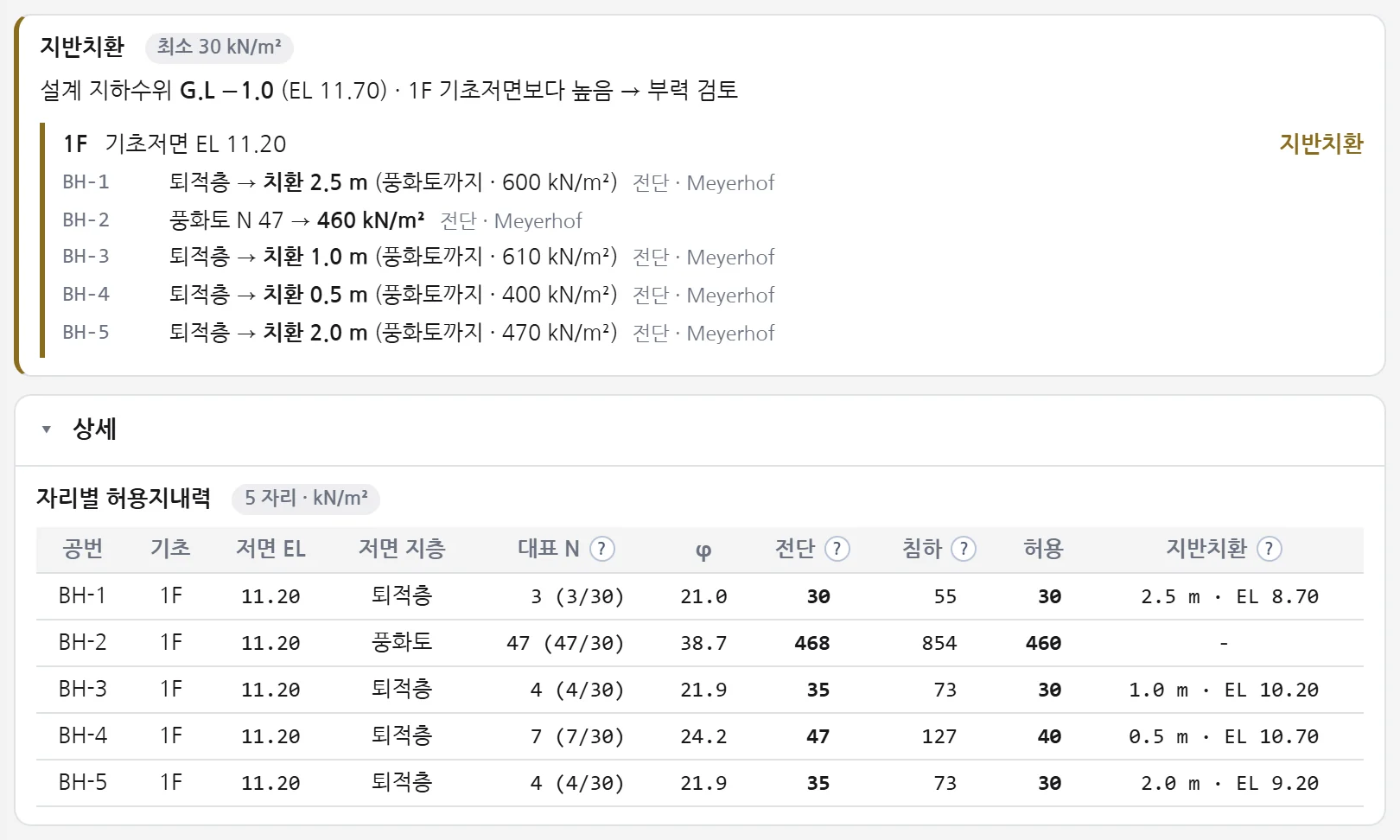The height and width of the screenshot is (840, 1400).
Task: Select BH-1 cell in the table
Action: (82, 595)
